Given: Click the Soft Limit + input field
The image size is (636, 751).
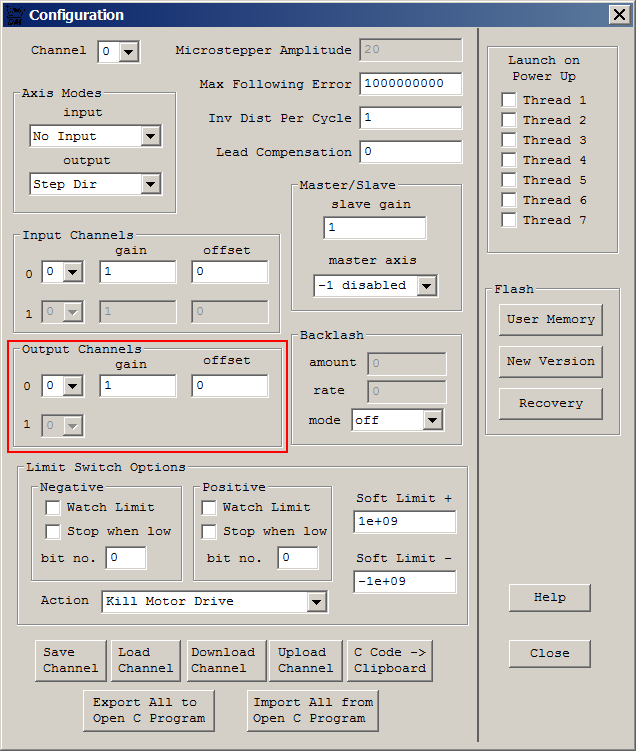Looking at the screenshot, I should 405,522.
